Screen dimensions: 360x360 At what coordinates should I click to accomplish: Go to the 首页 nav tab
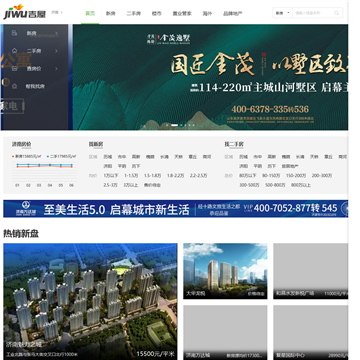pos(90,14)
